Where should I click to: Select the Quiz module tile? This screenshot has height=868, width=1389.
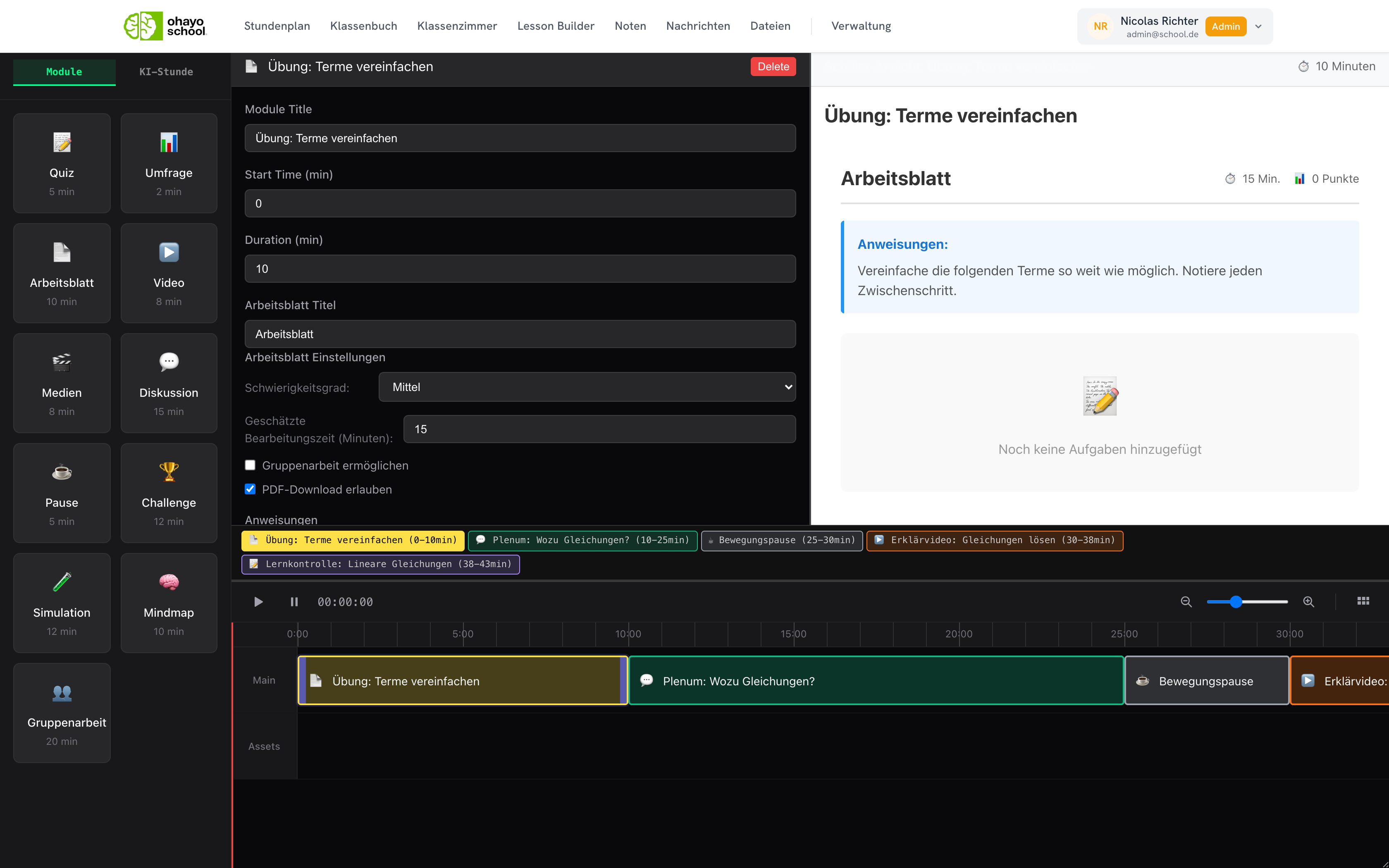(62, 163)
